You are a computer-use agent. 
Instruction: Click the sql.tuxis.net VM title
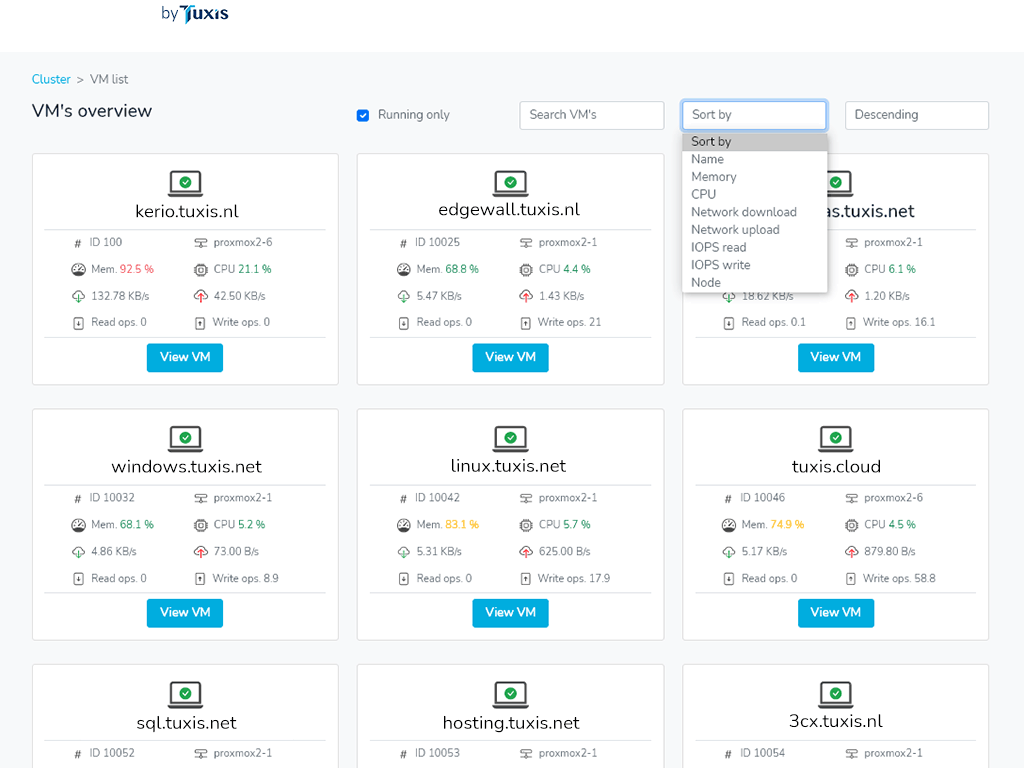click(187, 723)
